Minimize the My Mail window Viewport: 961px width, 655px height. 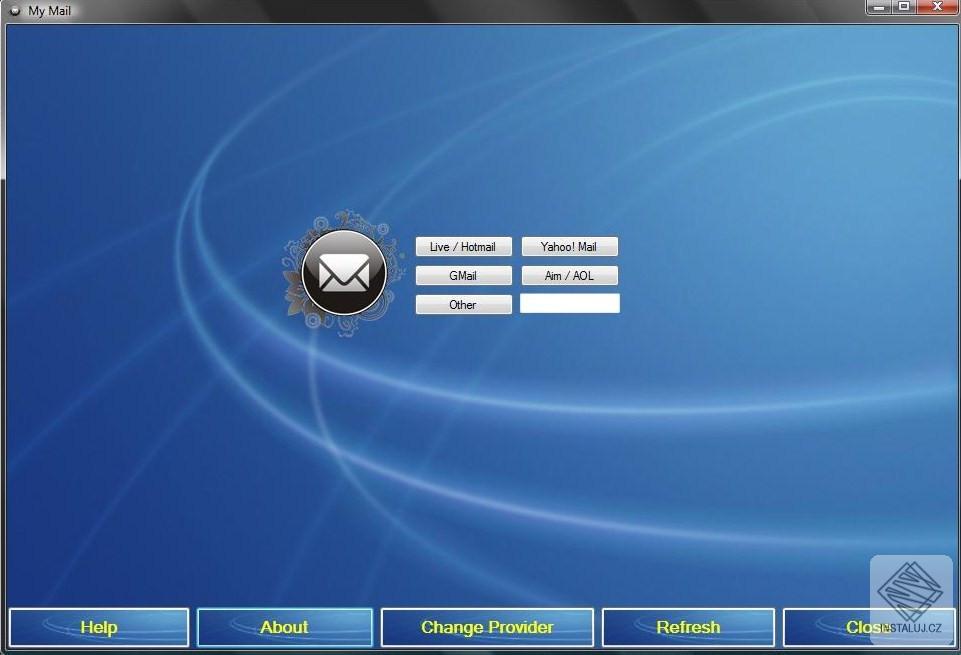click(x=879, y=7)
